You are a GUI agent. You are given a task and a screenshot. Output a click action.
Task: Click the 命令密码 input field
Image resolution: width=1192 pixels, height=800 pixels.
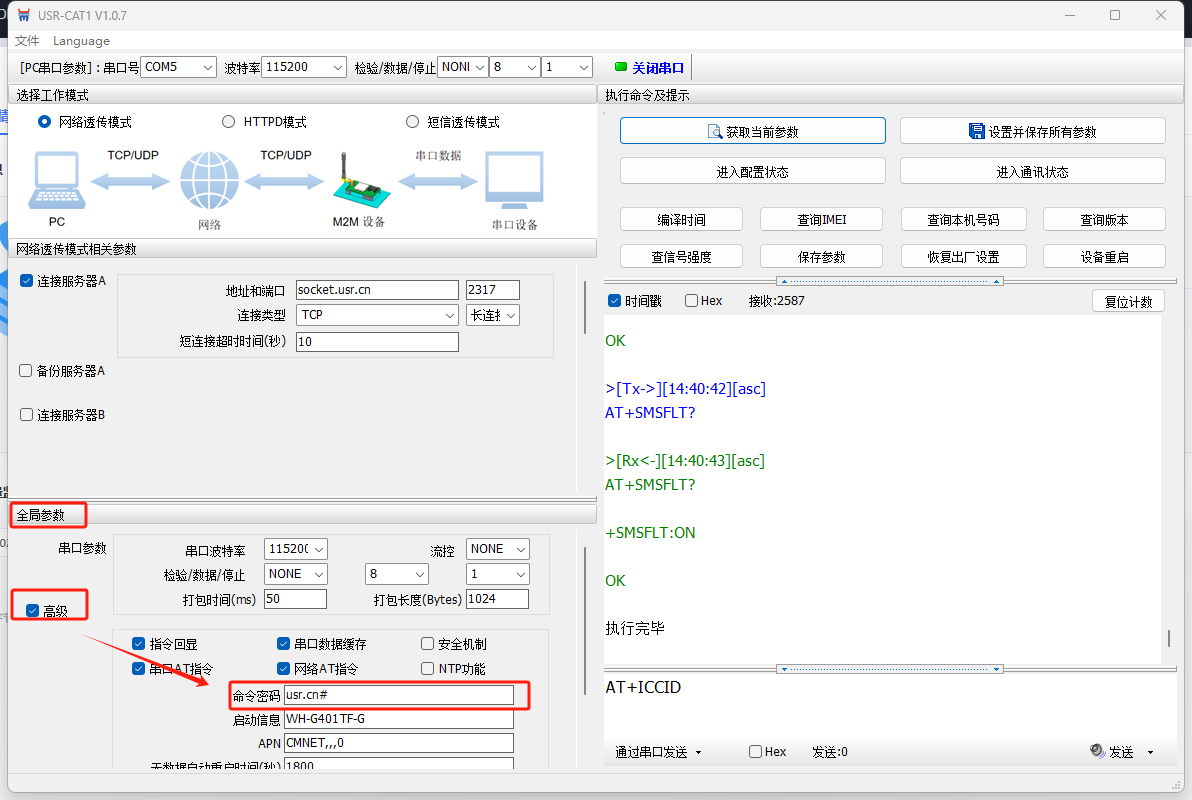pyautogui.click(x=398, y=695)
